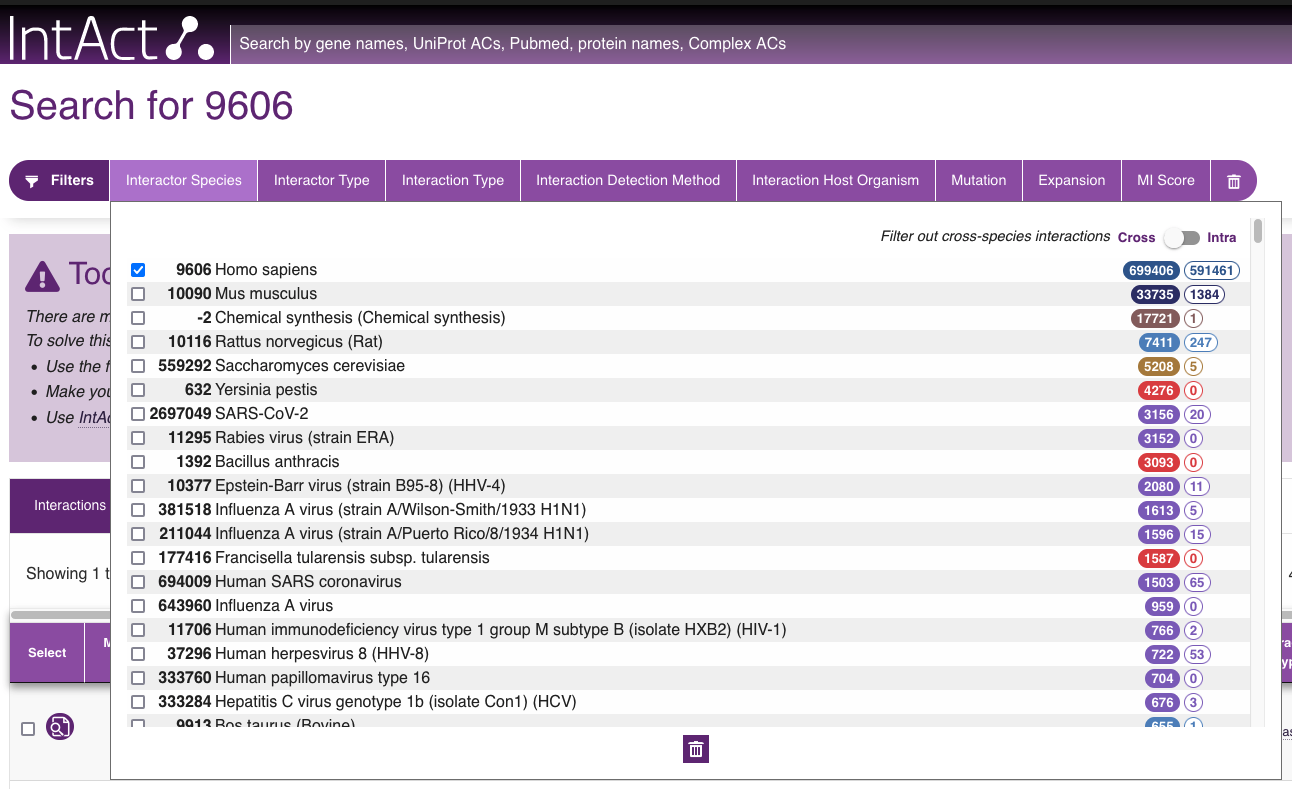Click the 3156 badge for SARS-CoV-2
Image resolution: width=1292 pixels, height=789 pixels.
[1159, 414]
